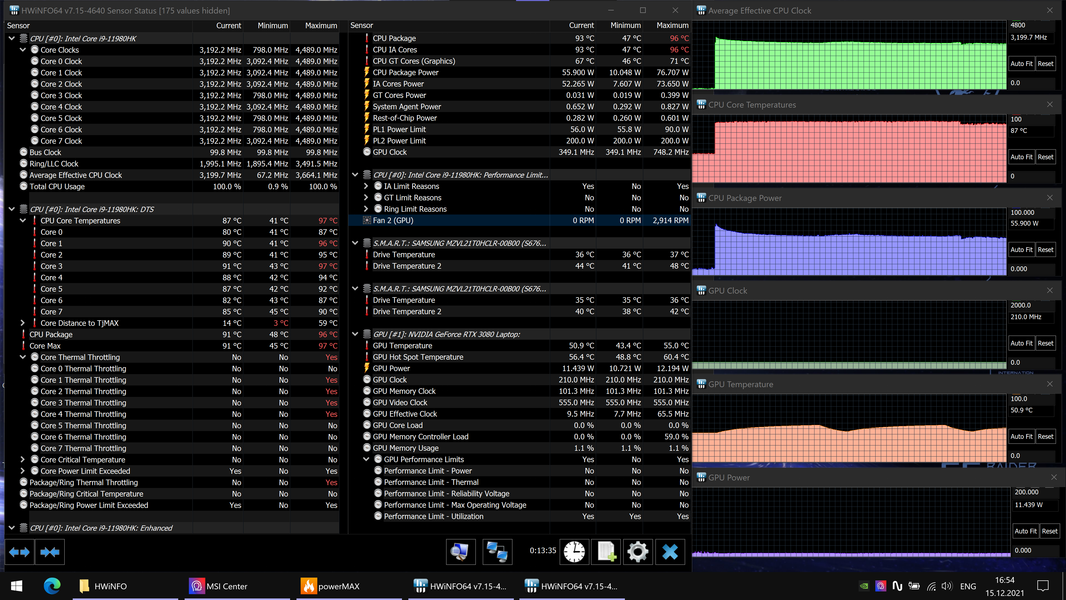
Task: Close sensors with the blue X icon
Action: tap(670, 552)
